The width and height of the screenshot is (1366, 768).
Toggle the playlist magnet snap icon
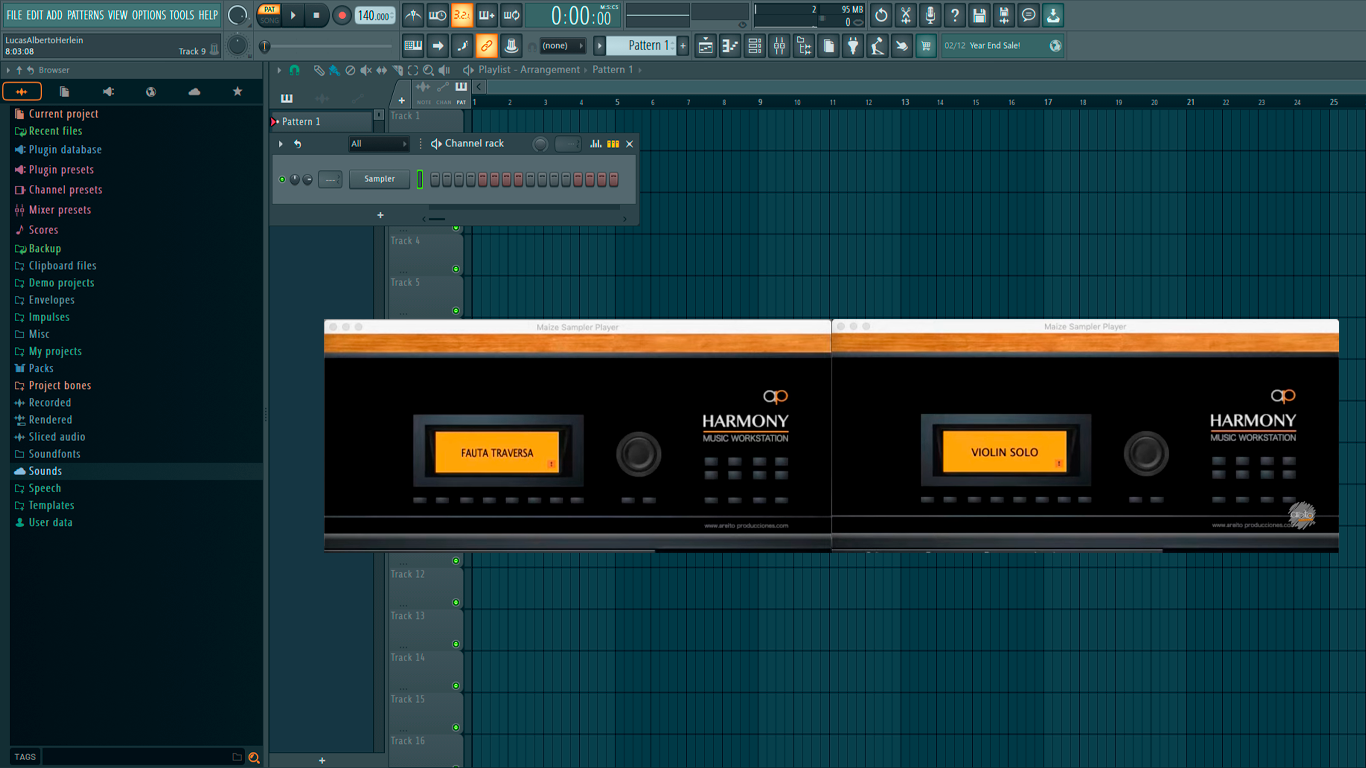(294, 70)
